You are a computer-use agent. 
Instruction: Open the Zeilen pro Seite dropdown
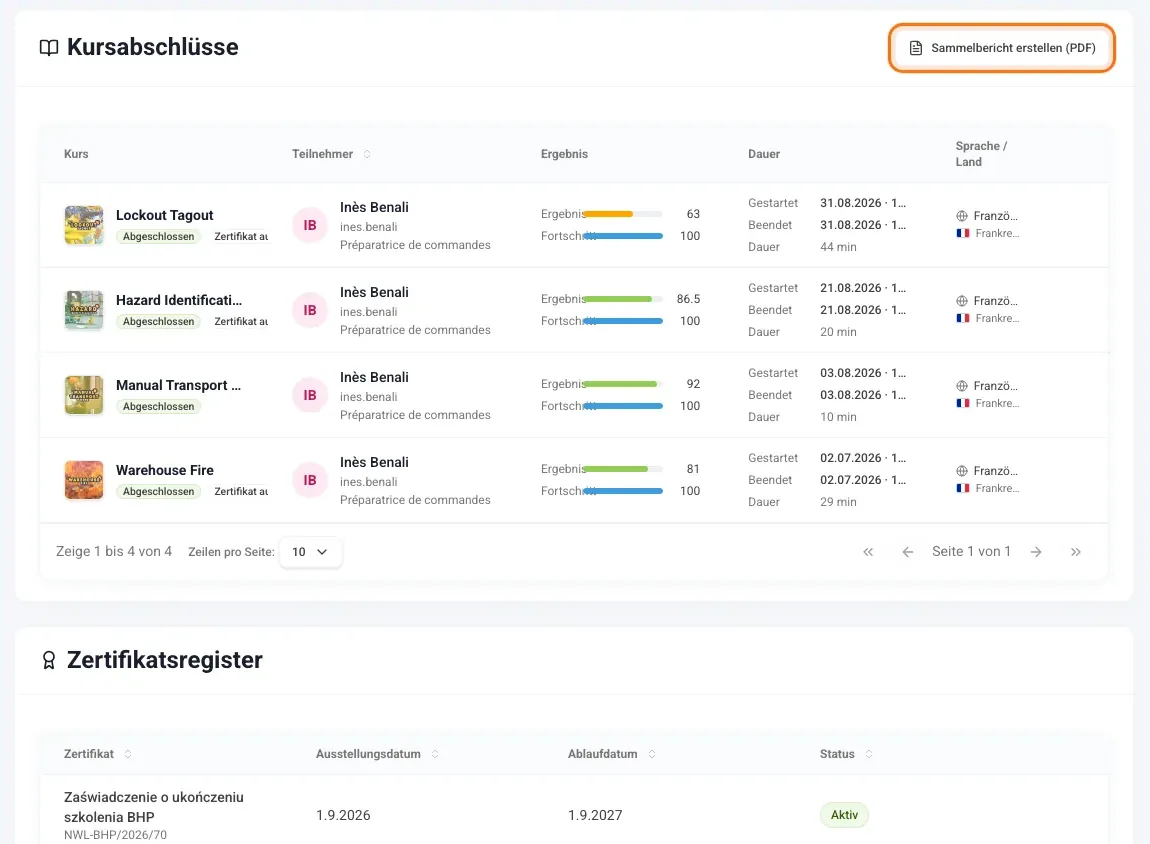pyautogui.click(x=310, y=552)
